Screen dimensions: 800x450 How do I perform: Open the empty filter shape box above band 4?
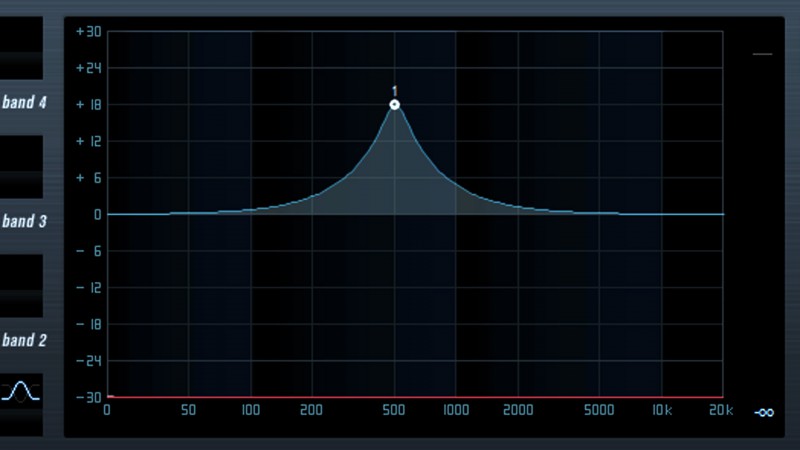[x=20, y=47]
